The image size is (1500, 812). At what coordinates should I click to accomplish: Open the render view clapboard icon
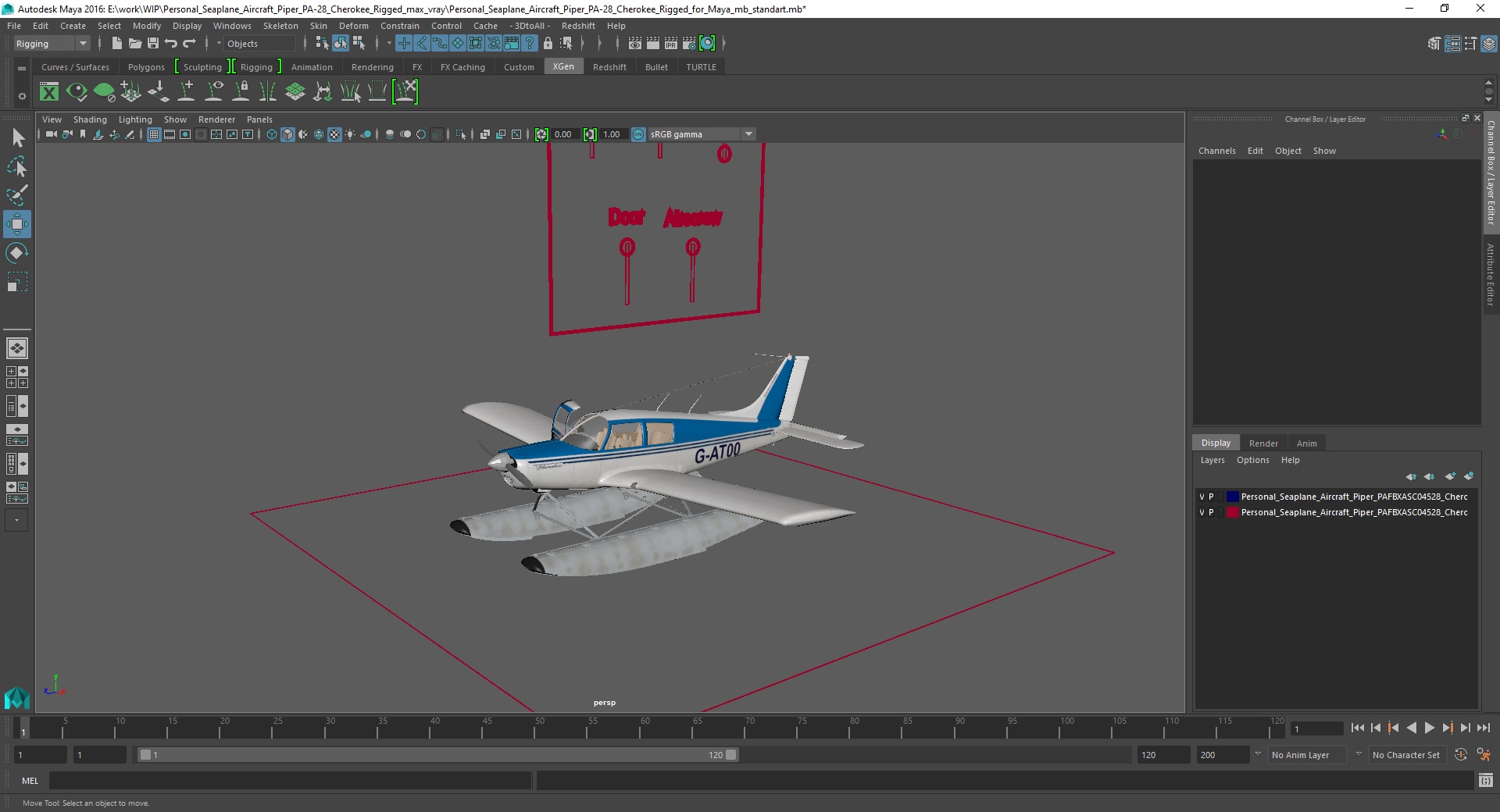coord(634,44)
